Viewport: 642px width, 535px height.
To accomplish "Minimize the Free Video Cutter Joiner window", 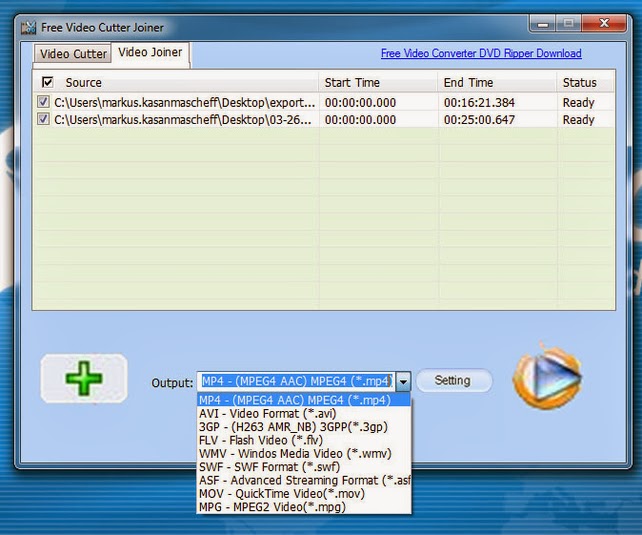I will 543,24.
